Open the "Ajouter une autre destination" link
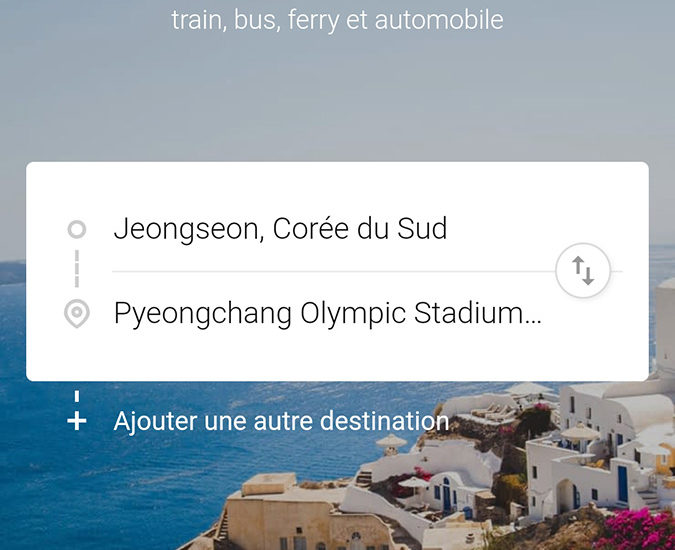This screenshot has height=550, width=675. [281, 421]
